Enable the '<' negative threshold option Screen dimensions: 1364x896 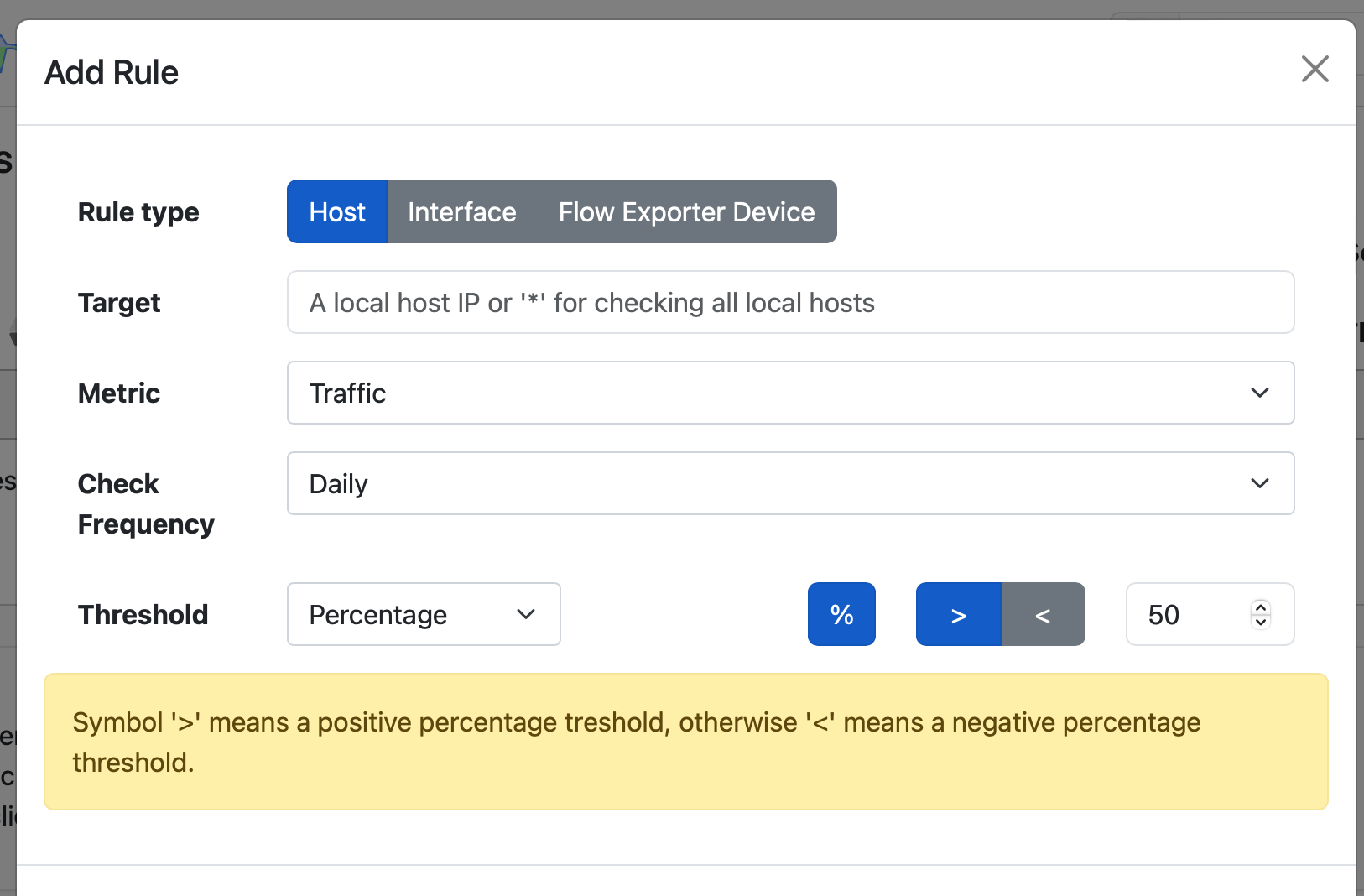pos(1044,614)
